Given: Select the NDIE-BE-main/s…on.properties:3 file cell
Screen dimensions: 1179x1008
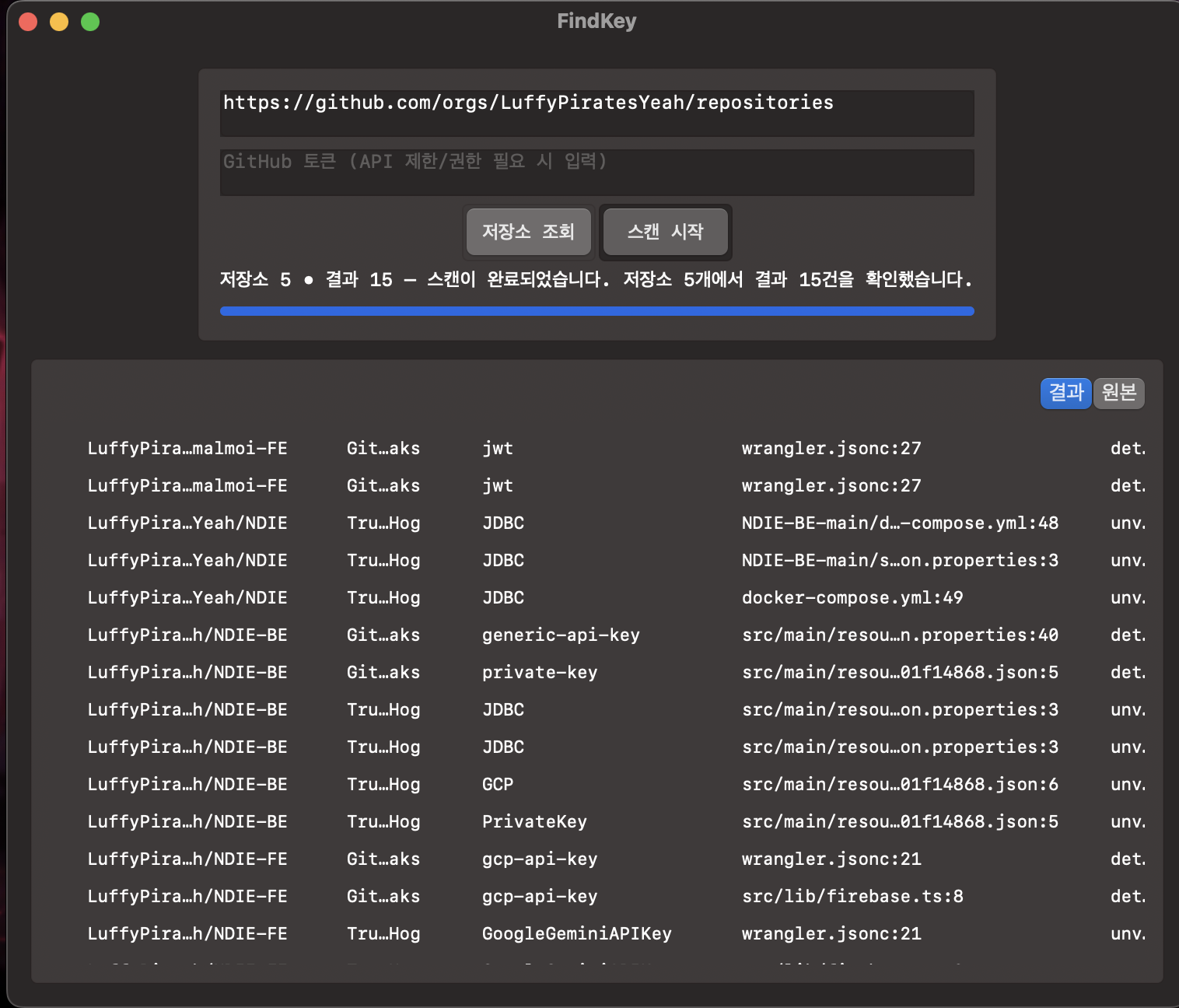Looking at the screenshot, I should [900, 560].
